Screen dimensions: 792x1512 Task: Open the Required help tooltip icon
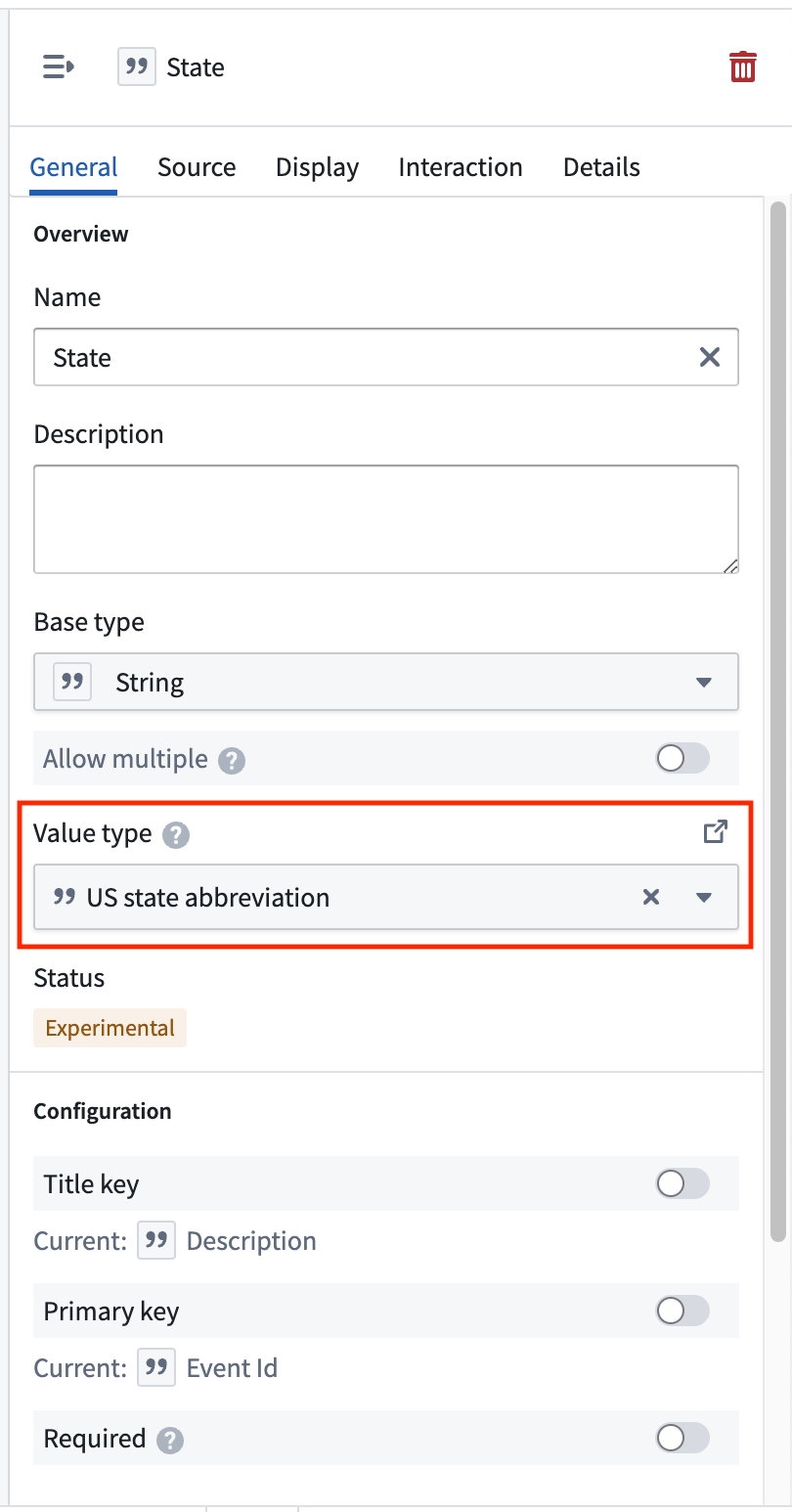point(170,1440)
